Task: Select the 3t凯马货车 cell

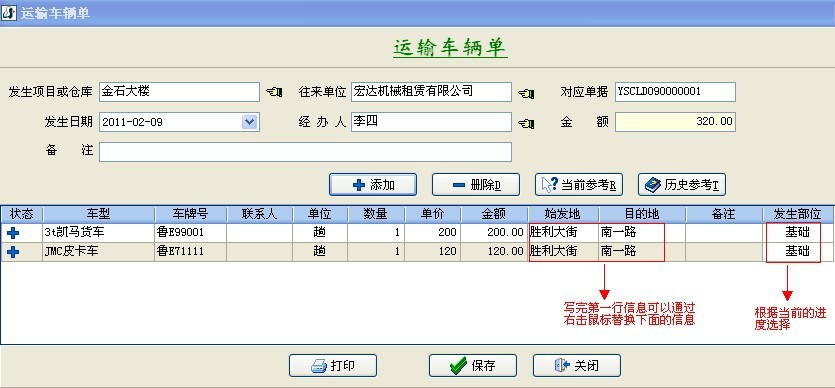Action: [x=99, y=233]
